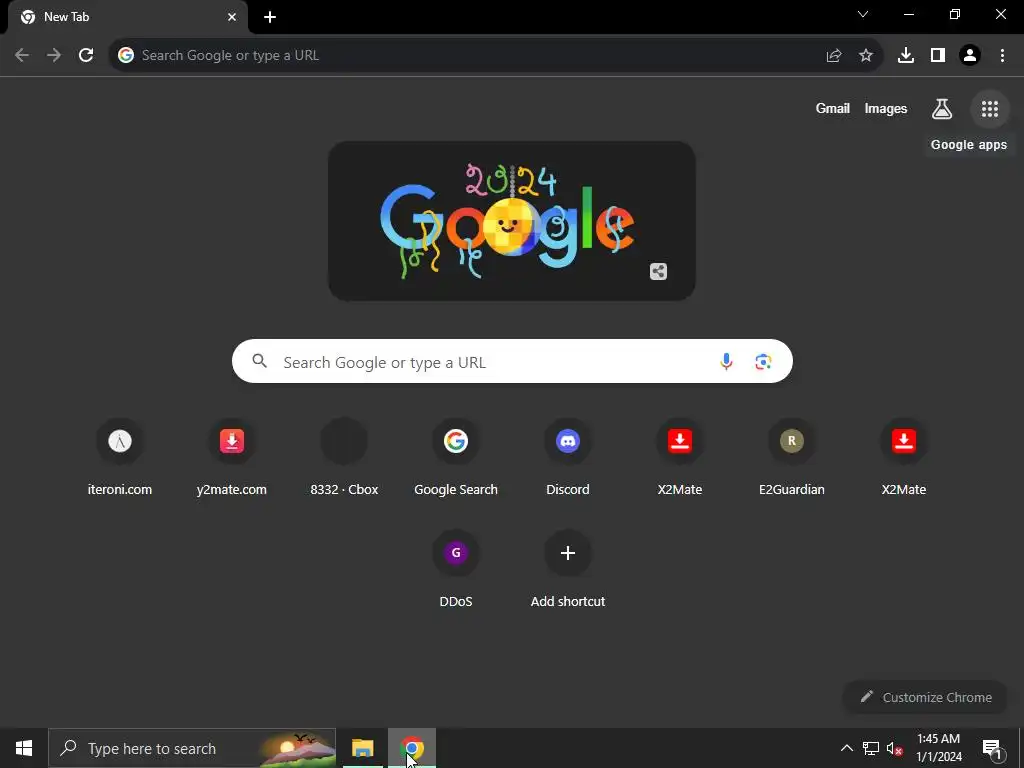The width and height of the screenshot is (1024, 768).
Task: Open the X2Mate shortcut after E2Guardian
Action: [x=904, y=457]
